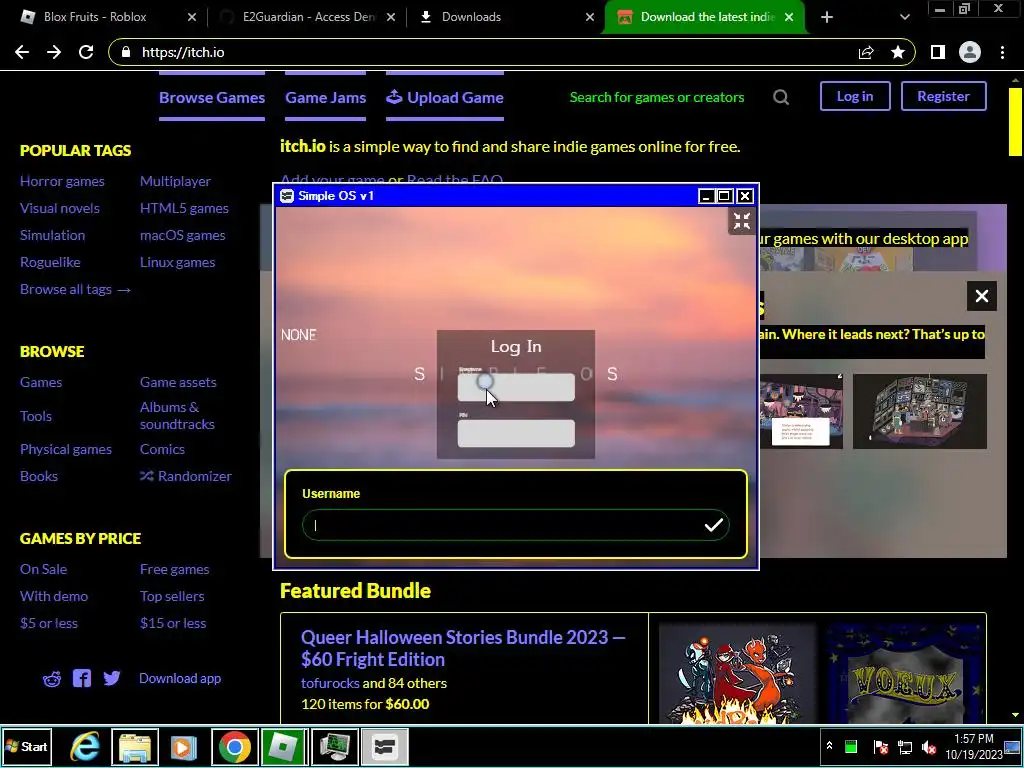Screen dimensions: 1024x768
Task: Open HTML5 games tag
Action: click(184, 208)
